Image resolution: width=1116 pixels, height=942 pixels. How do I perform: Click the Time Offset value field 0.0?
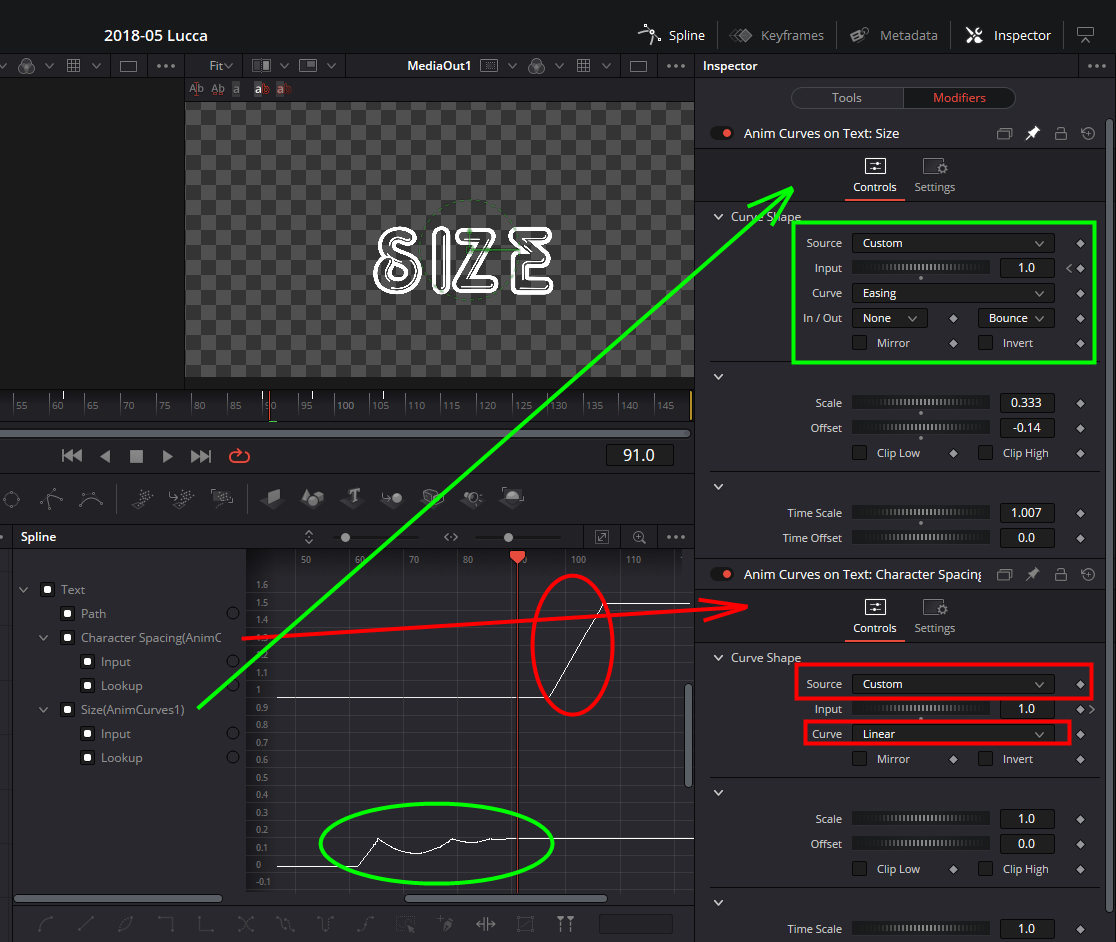[1026, 538]
